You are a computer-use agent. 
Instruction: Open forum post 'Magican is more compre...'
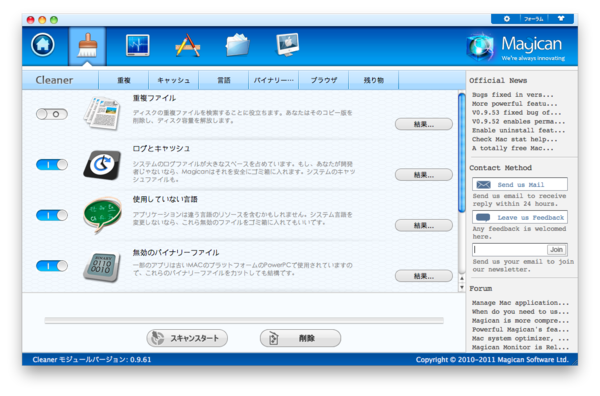pos(520,321)
